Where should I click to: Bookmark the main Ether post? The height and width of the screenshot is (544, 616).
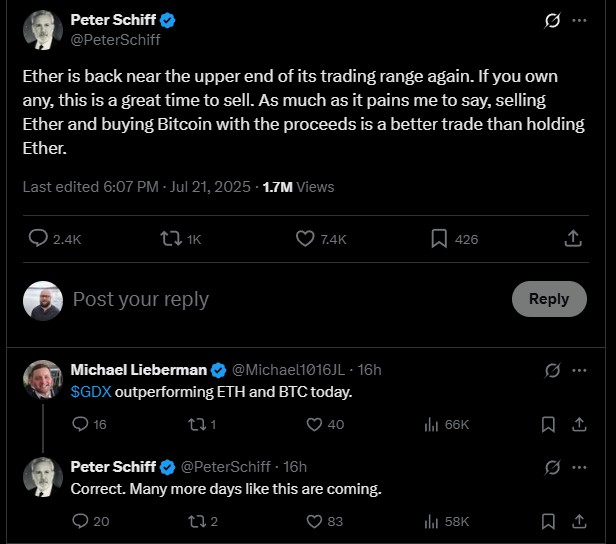point(439,239)
